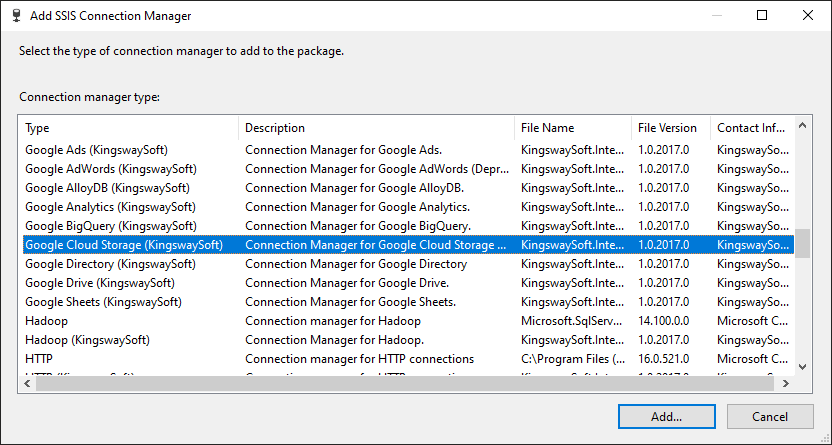Close the Add SSIS Connection Manager dialog
This screenshot has height=445, width=832.
point(808,15)
